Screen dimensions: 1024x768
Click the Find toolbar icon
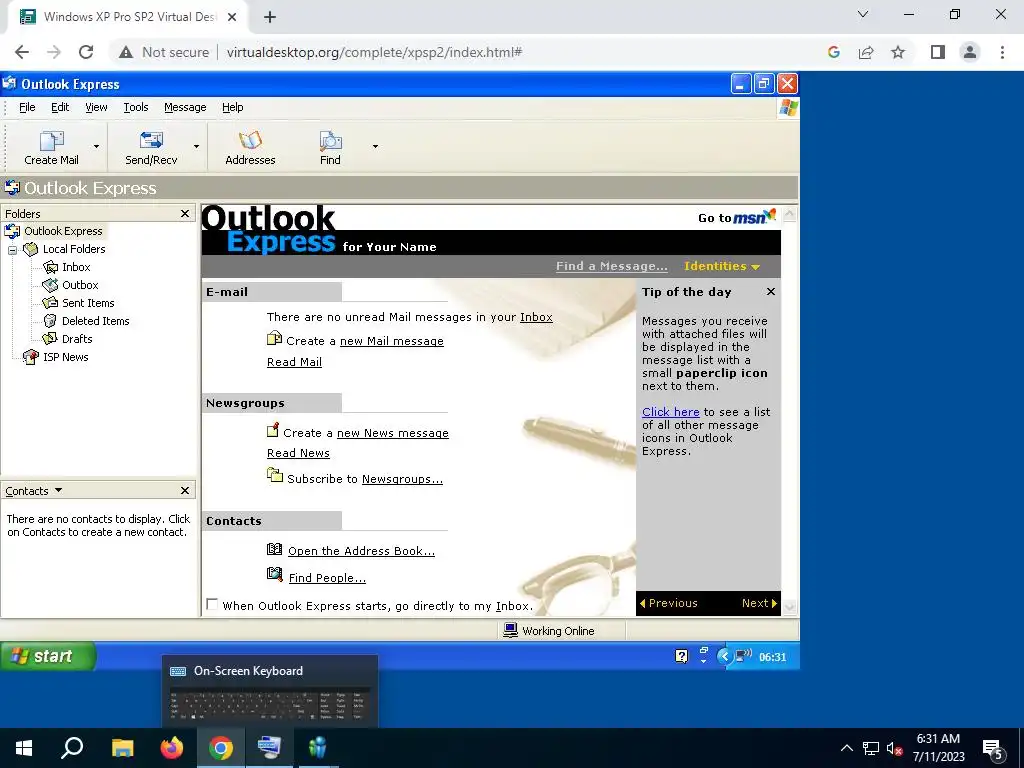330,140
